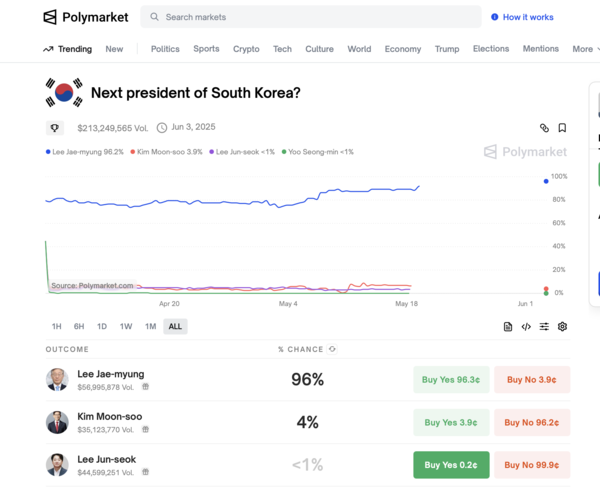Screen dimensions: 600x493
Task: Open the How it works link
Action: (523, 17)
